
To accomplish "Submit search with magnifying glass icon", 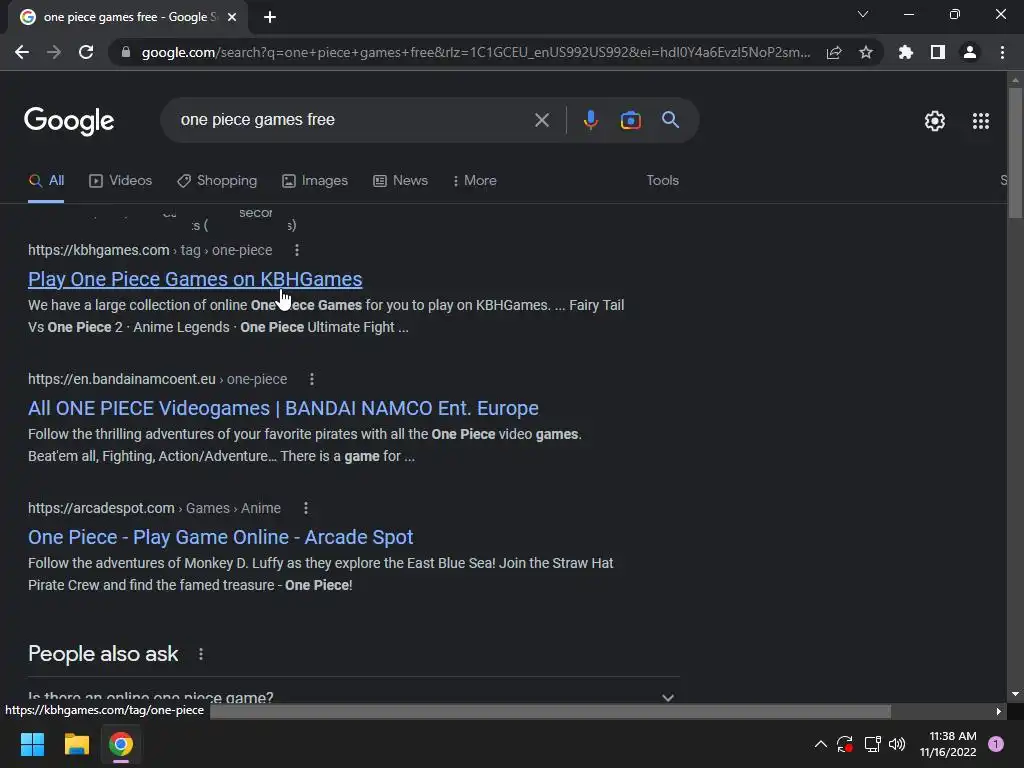I will point(670,120).
